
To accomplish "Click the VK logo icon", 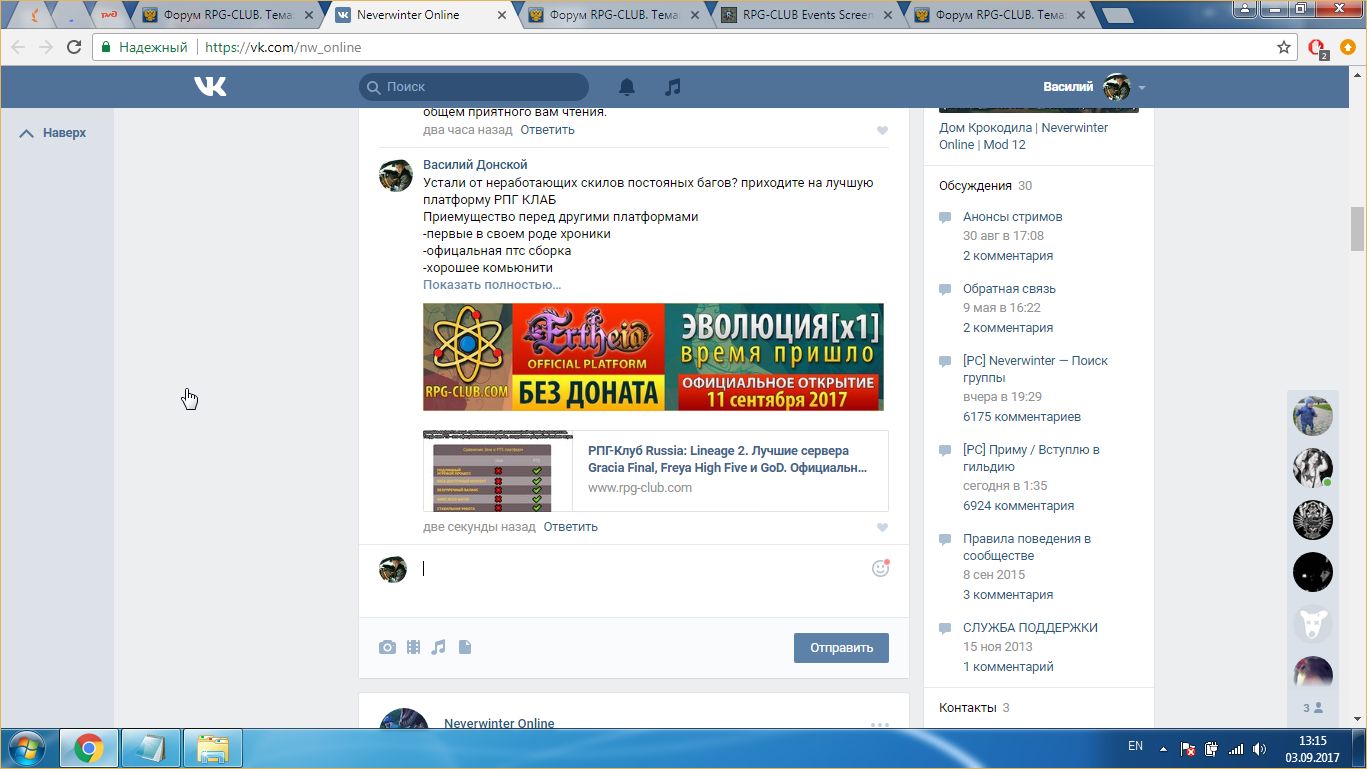I will coord(210,87).
